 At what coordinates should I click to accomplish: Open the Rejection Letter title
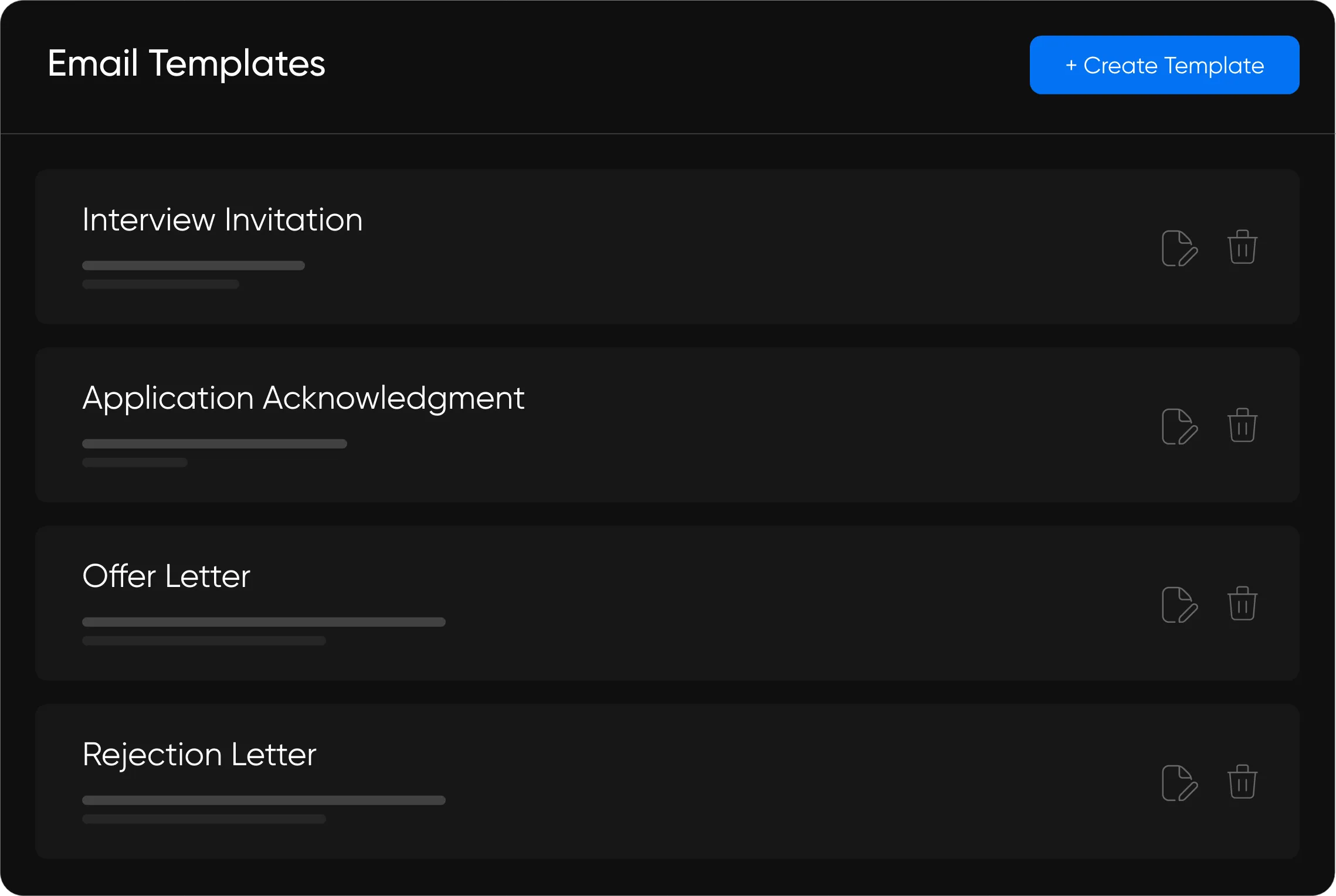(199, 755)
